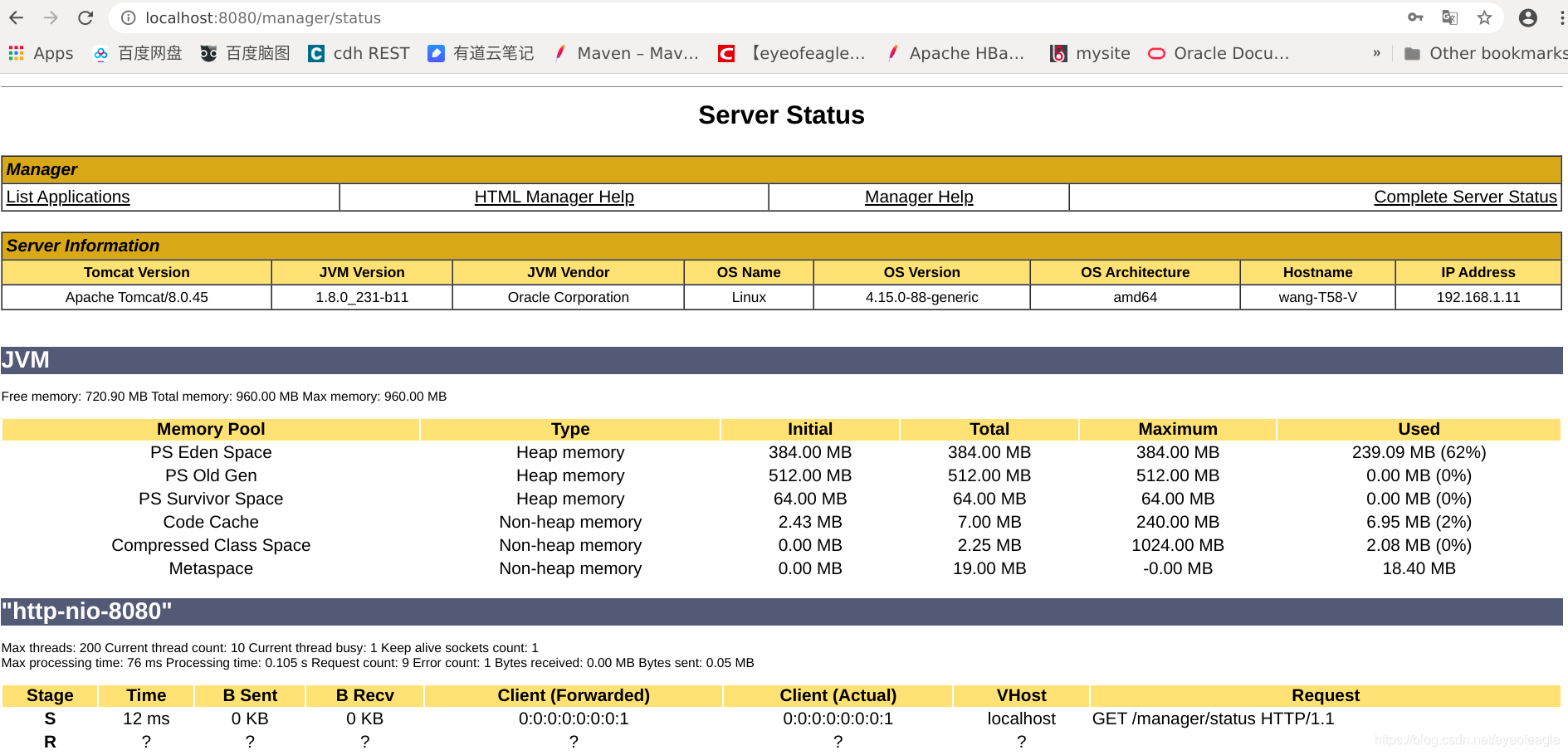Screen dimensions: 1568x755
Task: Click the hostname wang-T58-V cell
Action: (1317, 297)
